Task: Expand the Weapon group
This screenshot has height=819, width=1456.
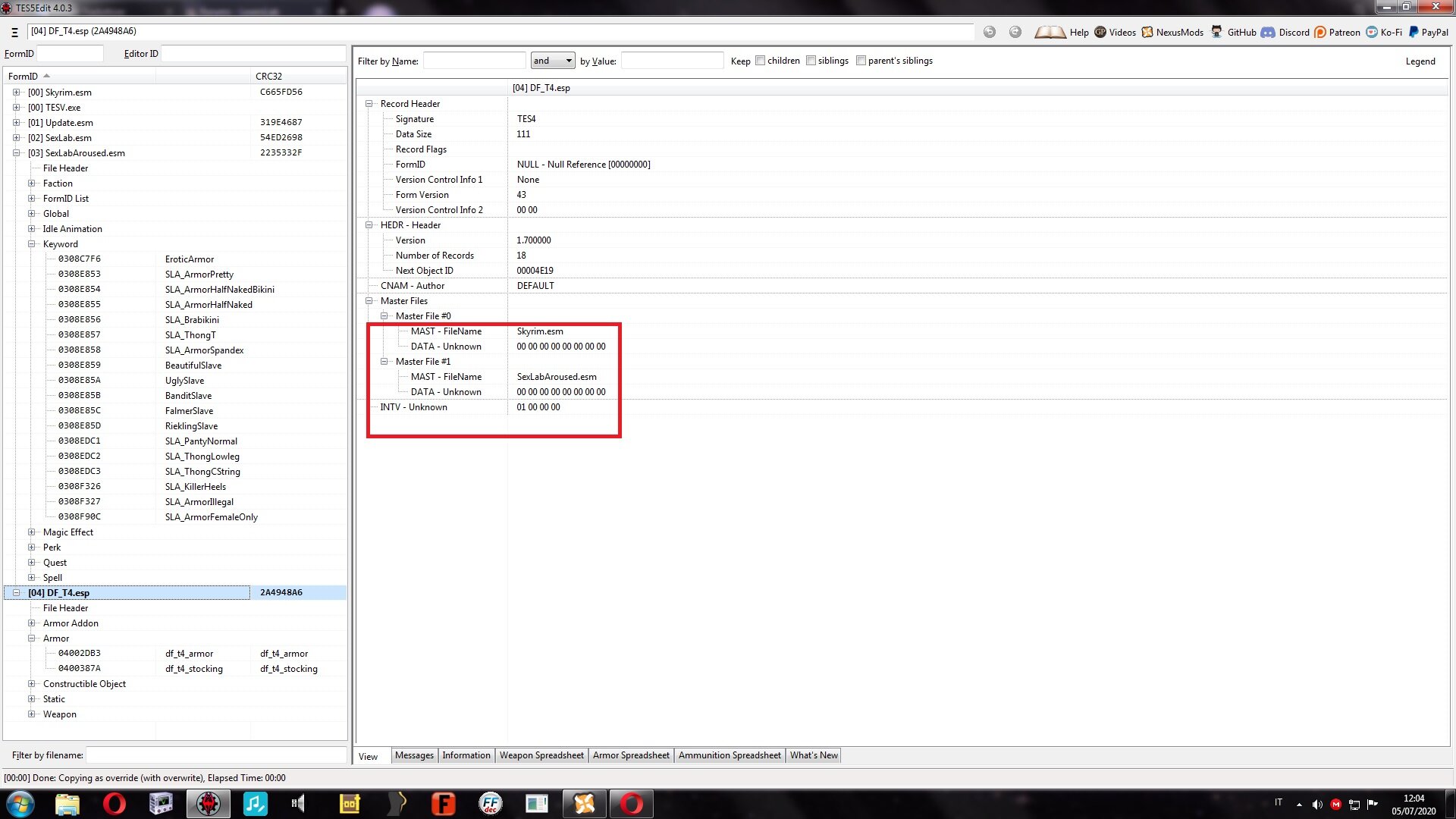Action: [31, 714]
